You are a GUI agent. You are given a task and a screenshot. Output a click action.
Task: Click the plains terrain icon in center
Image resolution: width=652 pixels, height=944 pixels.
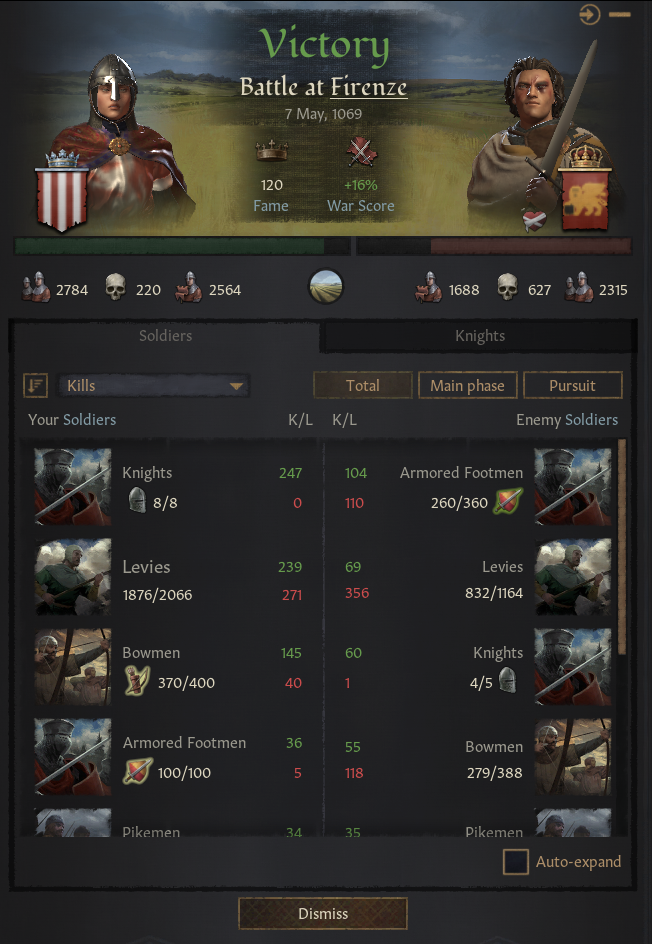coord(325,287)
